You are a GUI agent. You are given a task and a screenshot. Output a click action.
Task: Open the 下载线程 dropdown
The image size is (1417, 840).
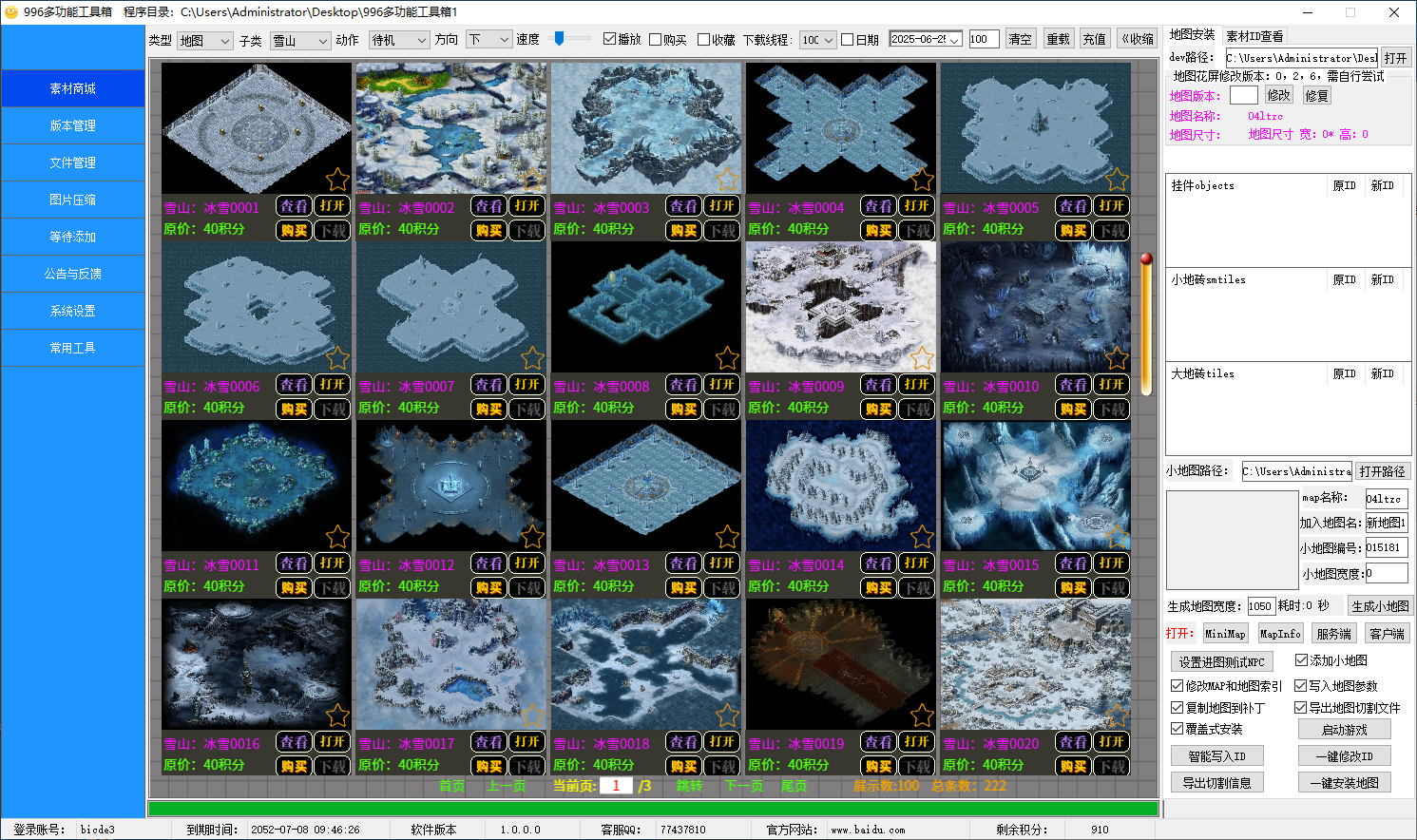pos(816,40)
